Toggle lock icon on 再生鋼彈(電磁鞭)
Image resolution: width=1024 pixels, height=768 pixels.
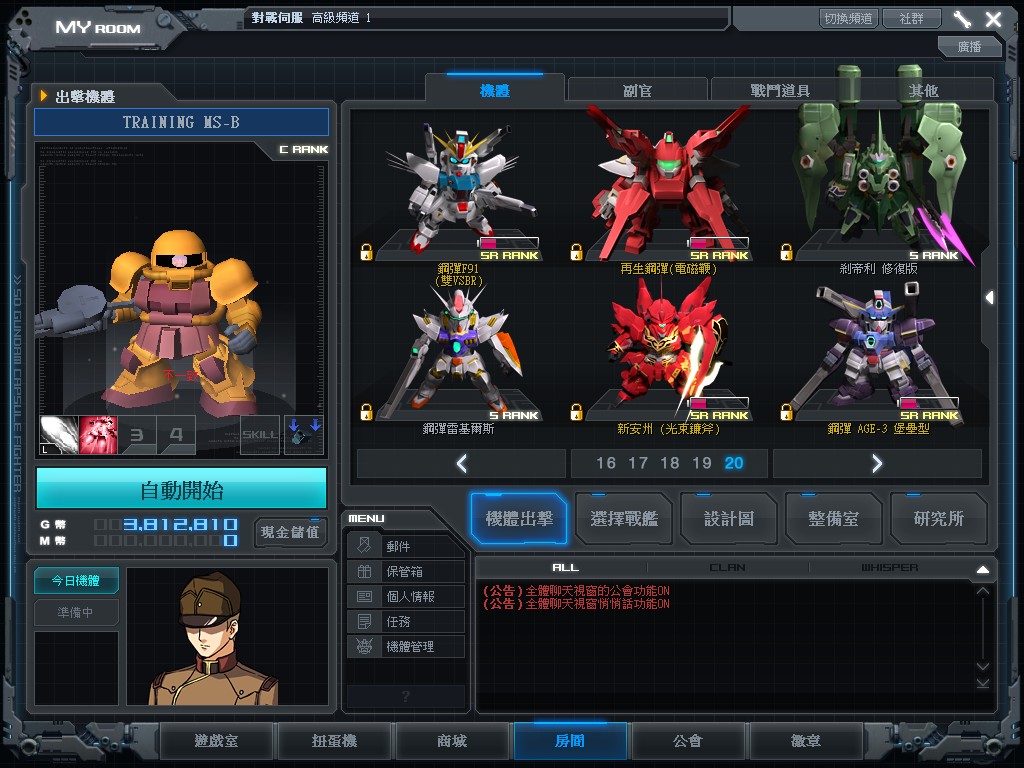coord(576,252)
